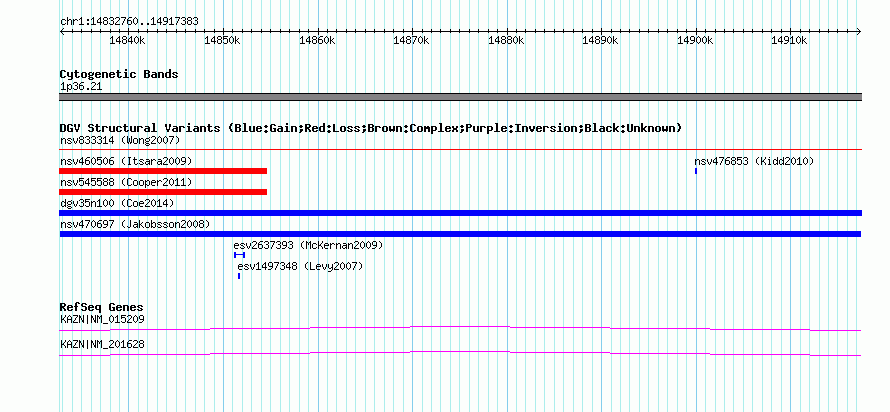
Task: Click the esv1497348 (Levy2007) variant marker
Action: point(239,276)
